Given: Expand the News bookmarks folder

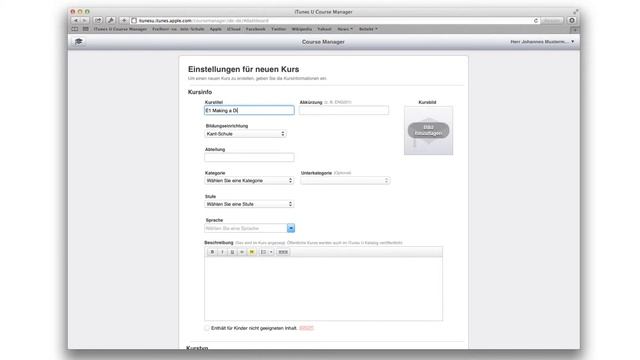Looking at the screenshot, I should coord(345,29).
